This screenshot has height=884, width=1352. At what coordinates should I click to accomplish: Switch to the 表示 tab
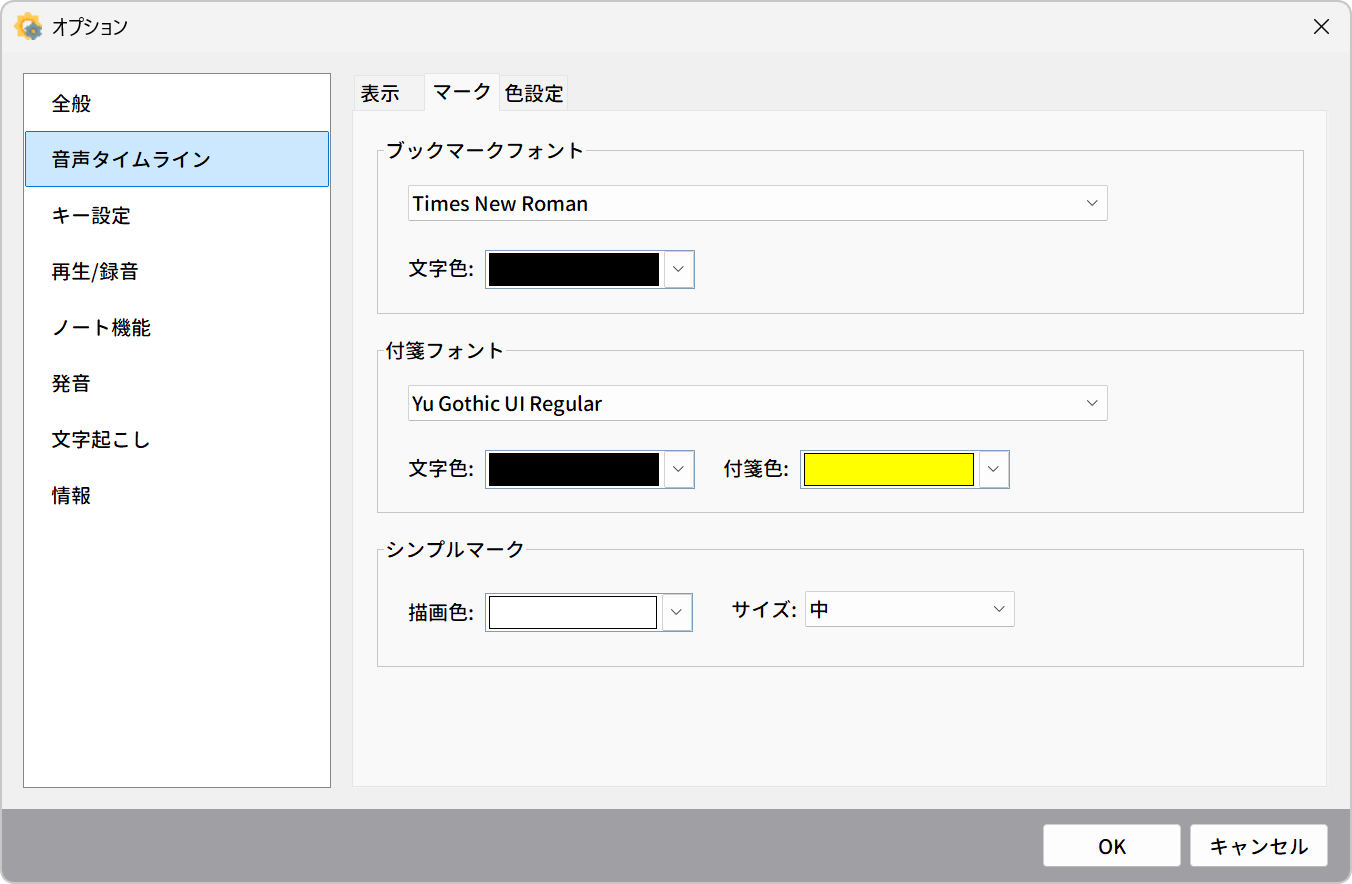[388, 93]
